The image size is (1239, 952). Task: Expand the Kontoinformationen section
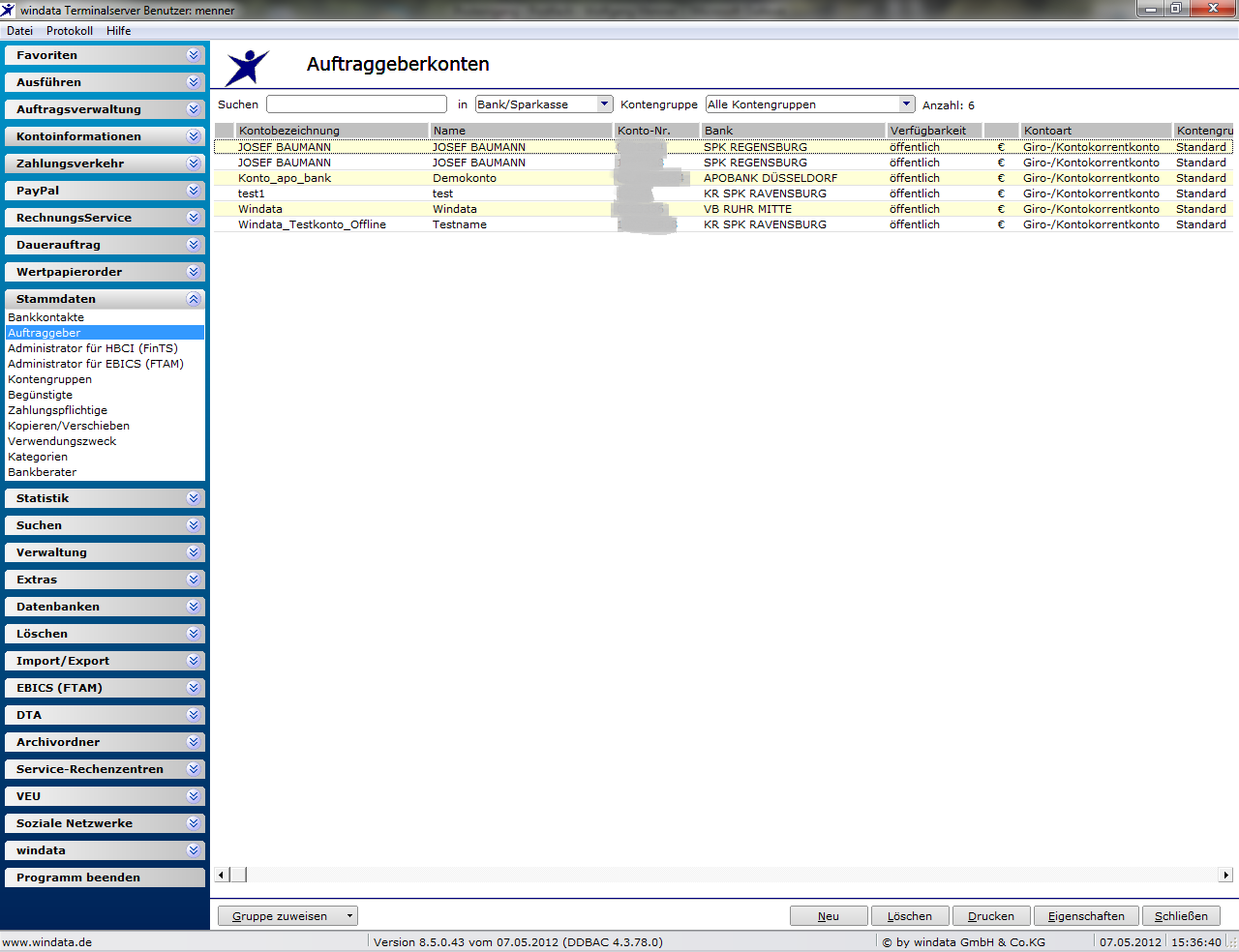pos(105,136)
